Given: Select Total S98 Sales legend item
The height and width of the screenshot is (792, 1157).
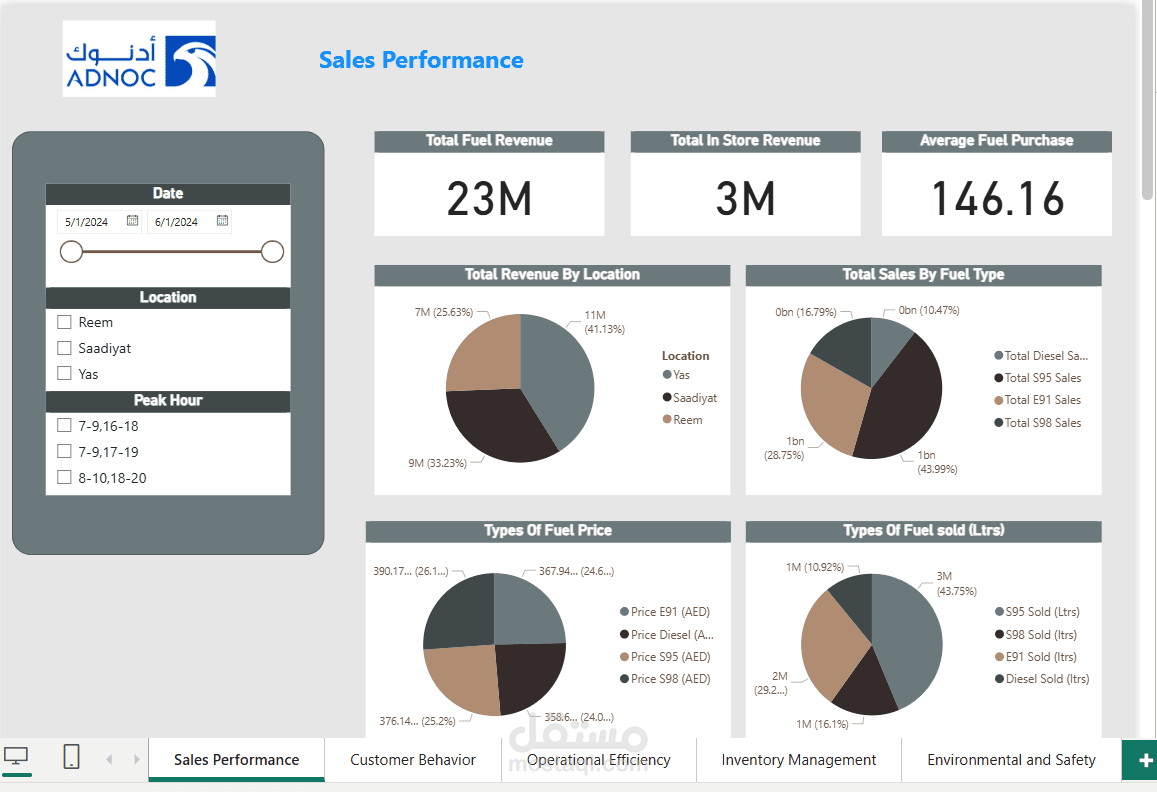Looking at the screenshot, I should (x=1037, y=423).
